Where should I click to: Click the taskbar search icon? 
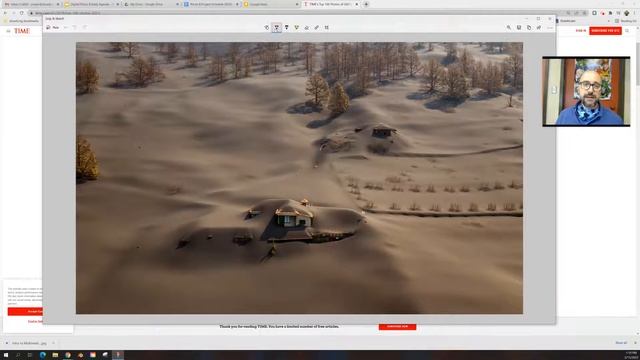tap(18, 355)
